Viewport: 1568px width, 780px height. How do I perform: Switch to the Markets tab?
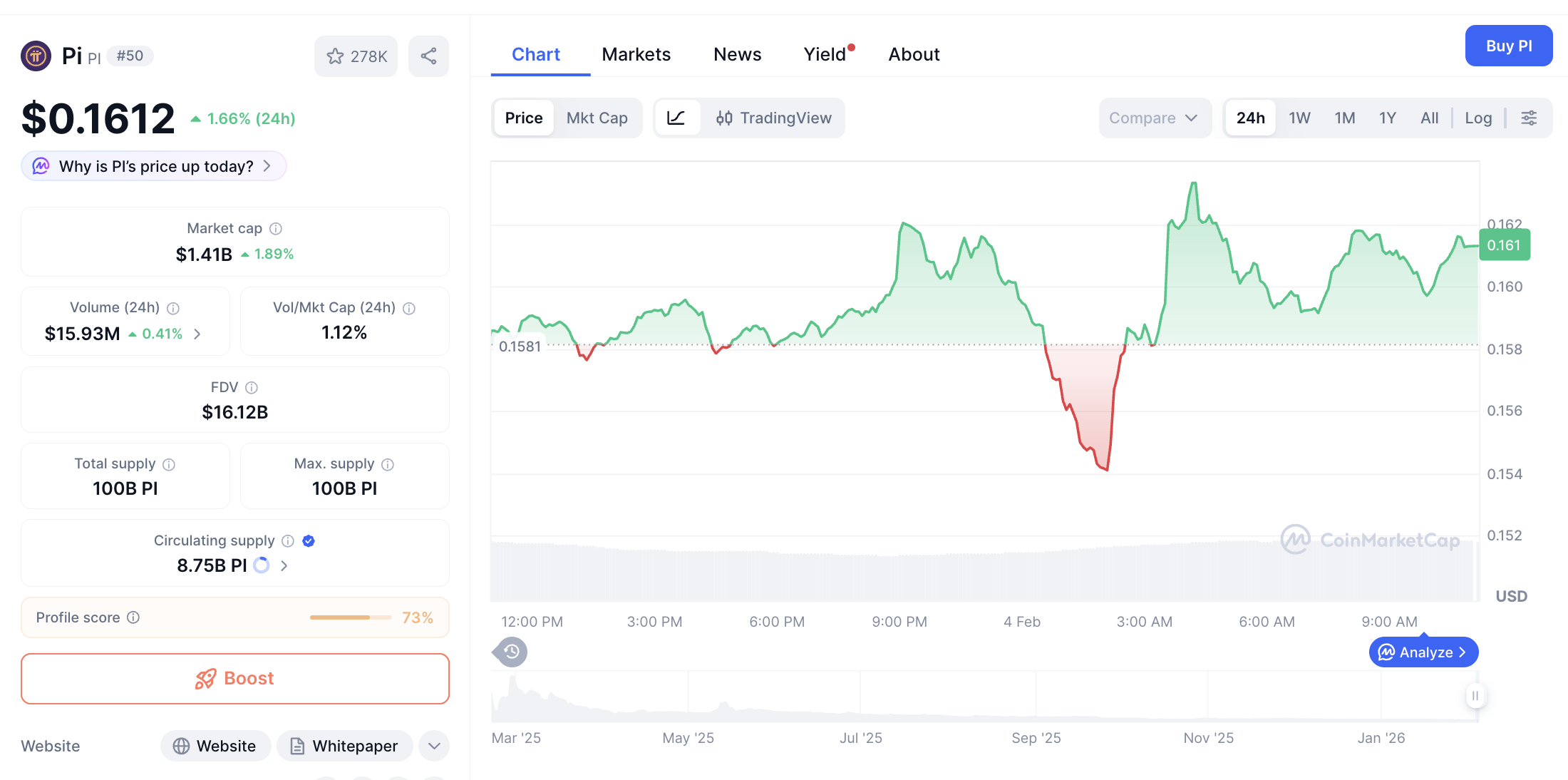click(x=636, y=53)
